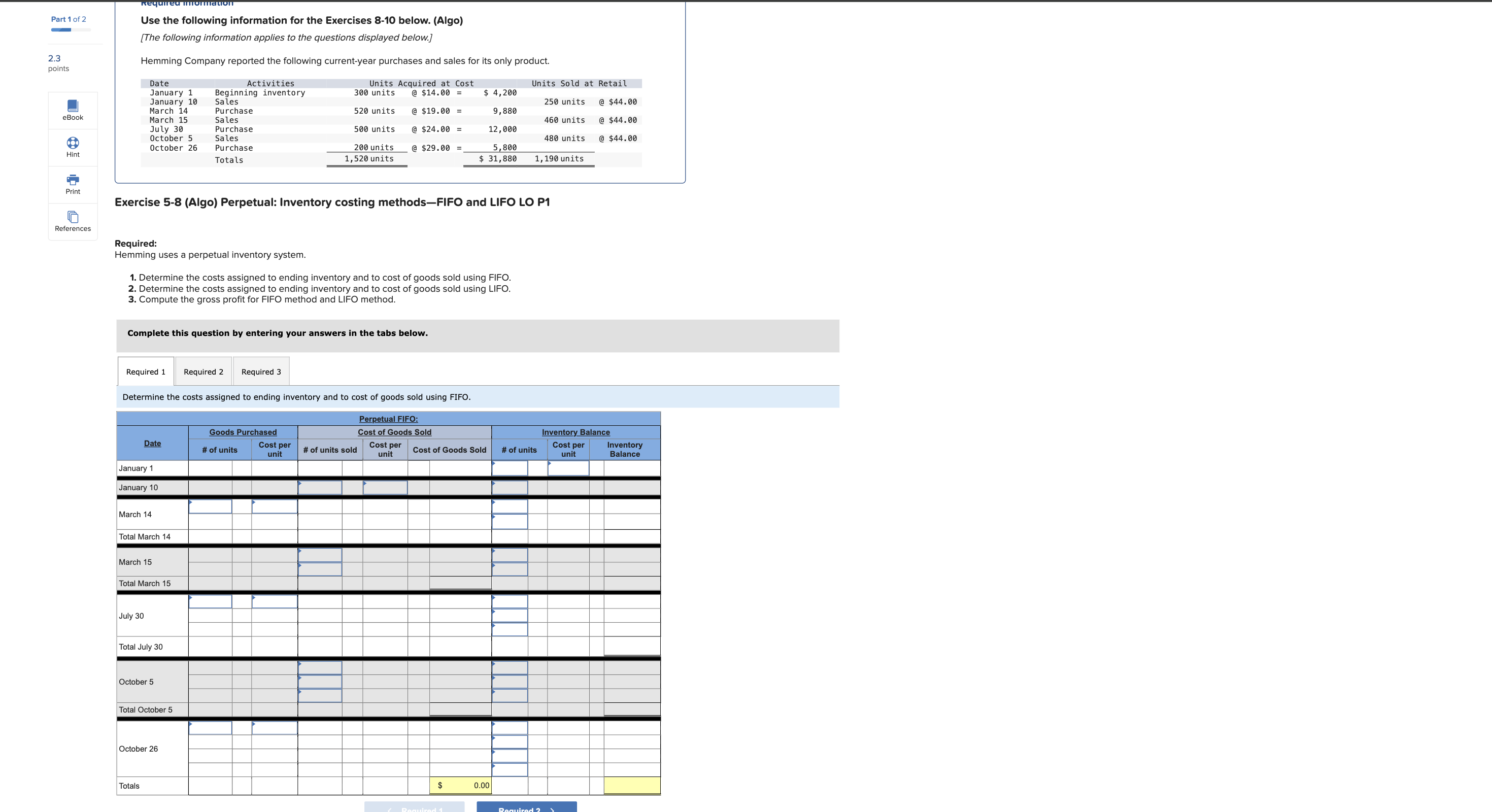Switch to the Required 2 tab

204,372
